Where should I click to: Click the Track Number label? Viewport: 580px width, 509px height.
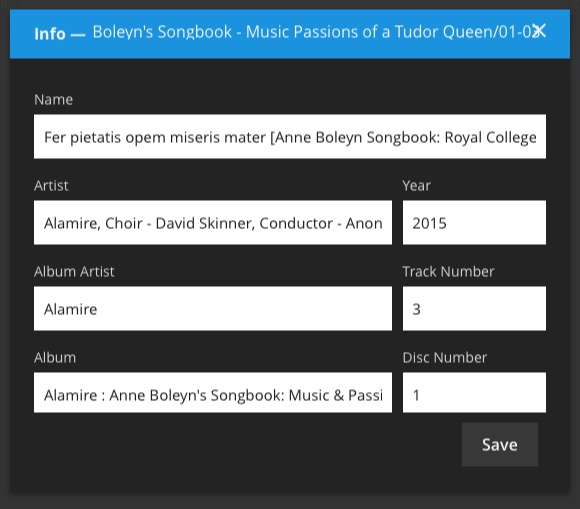click(448, 272)
